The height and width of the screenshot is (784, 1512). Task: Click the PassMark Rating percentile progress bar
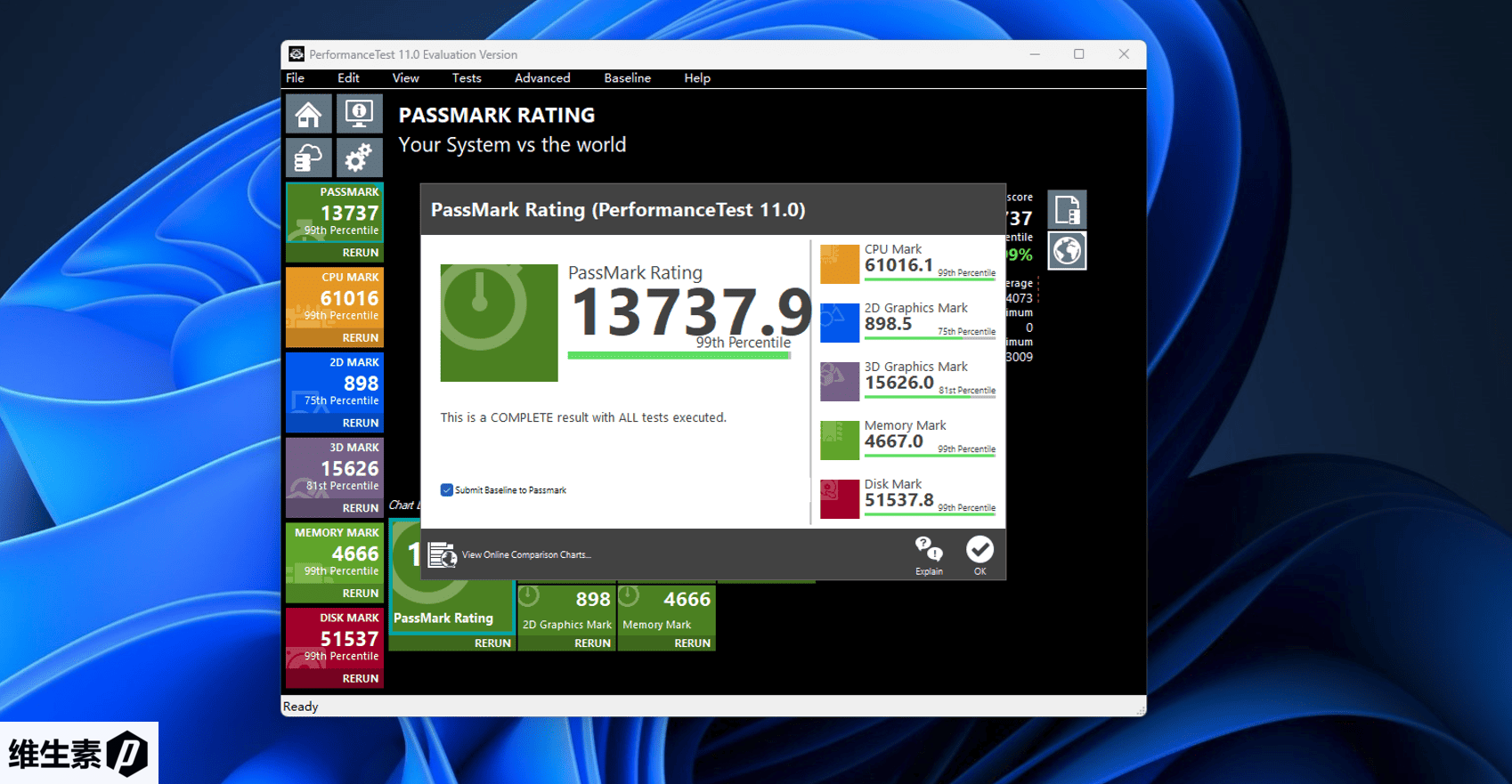(679, 356)
